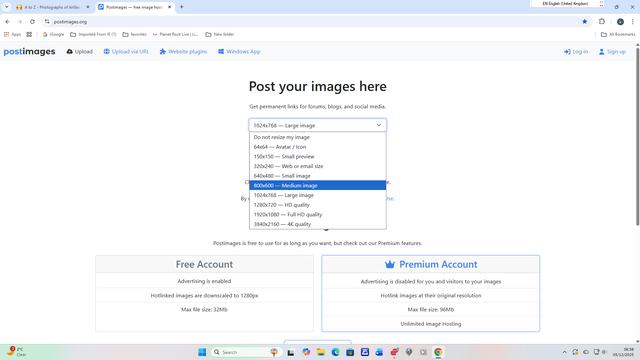The image size is (640, 360).
Task: Click Log in link
Action: coord(576,51)
